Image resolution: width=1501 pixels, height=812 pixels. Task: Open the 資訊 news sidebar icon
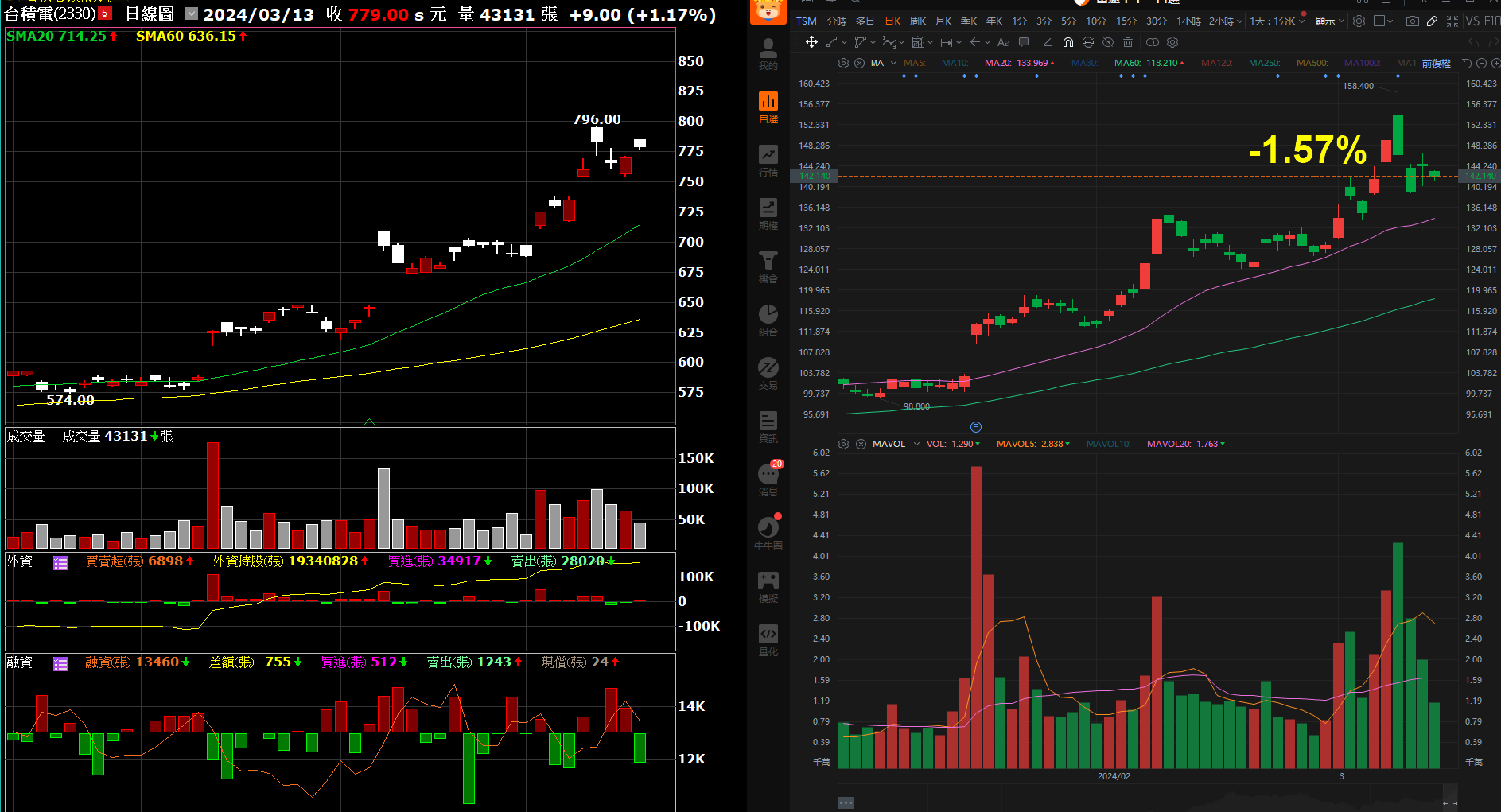pos(768,427)
